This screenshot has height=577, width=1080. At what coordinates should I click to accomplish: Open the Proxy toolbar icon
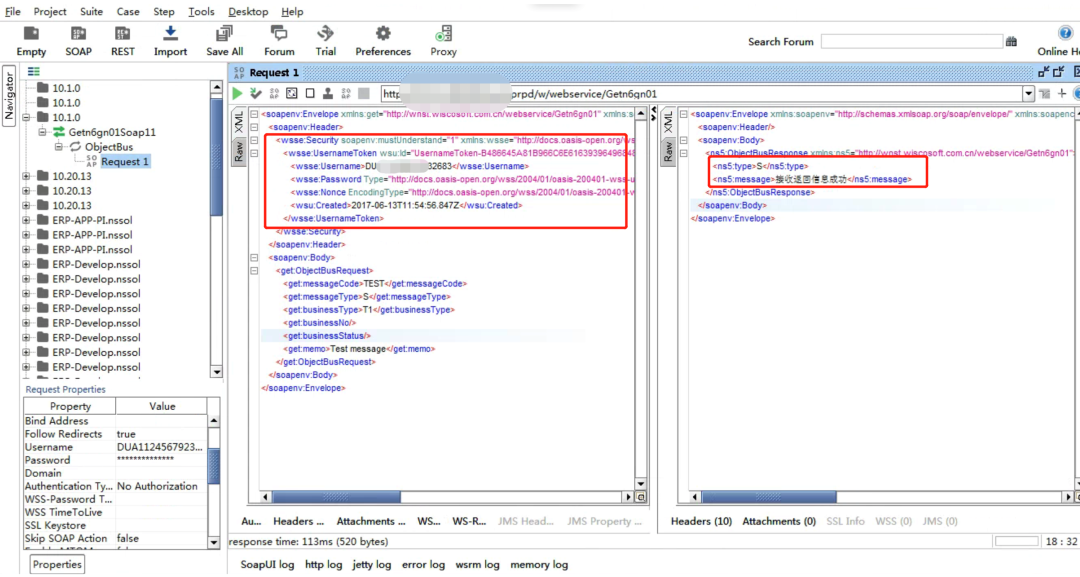pyautogui.click(x=444, y=33)
